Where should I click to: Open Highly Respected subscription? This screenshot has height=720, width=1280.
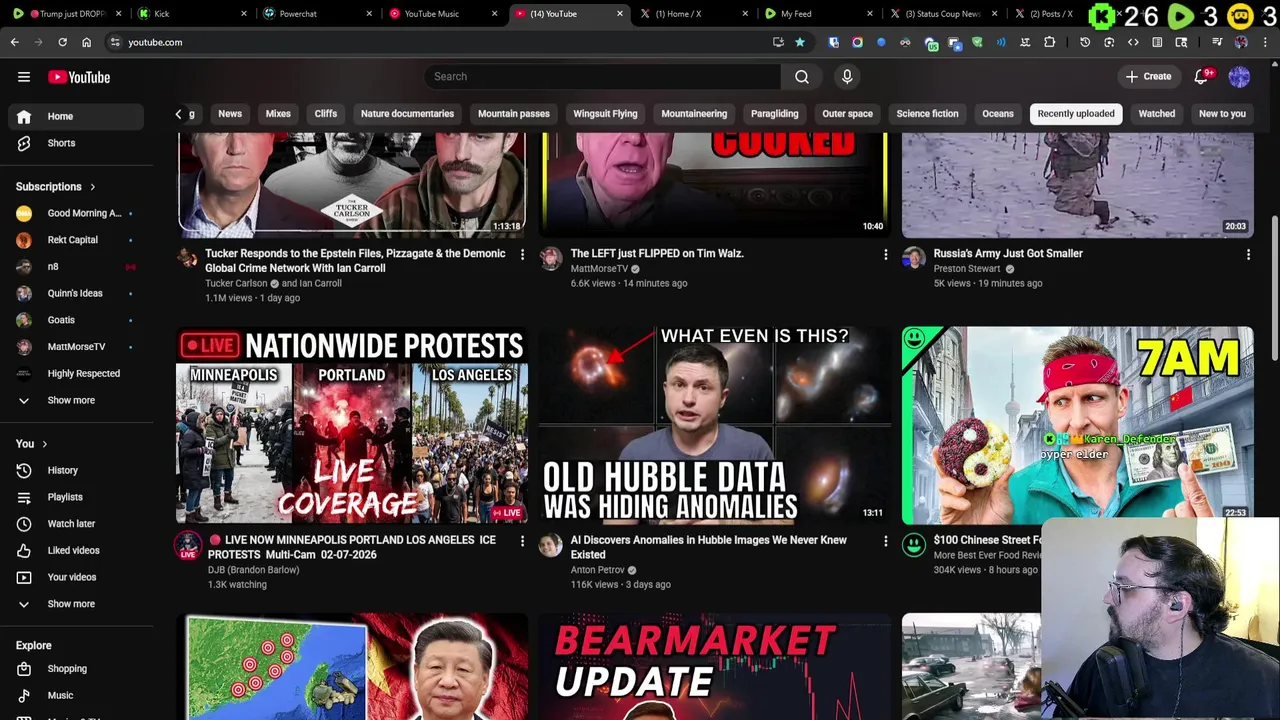point(76,373)
